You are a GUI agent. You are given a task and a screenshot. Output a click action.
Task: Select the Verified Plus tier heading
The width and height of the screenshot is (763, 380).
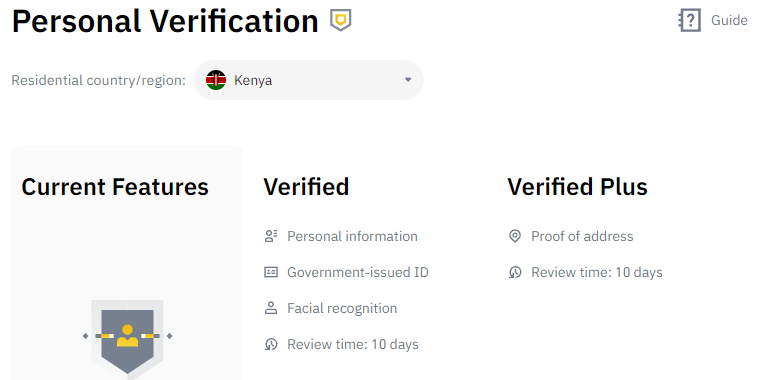(578, 187)
